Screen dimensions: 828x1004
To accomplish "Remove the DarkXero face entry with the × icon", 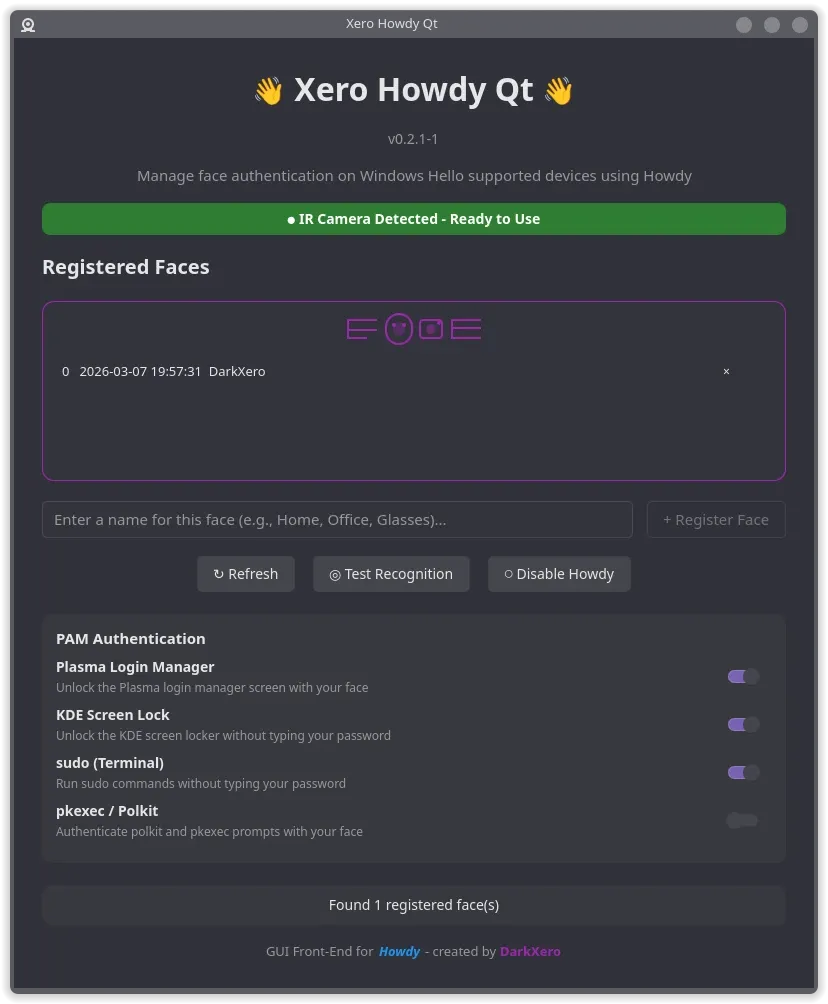I will coord(726,371).
